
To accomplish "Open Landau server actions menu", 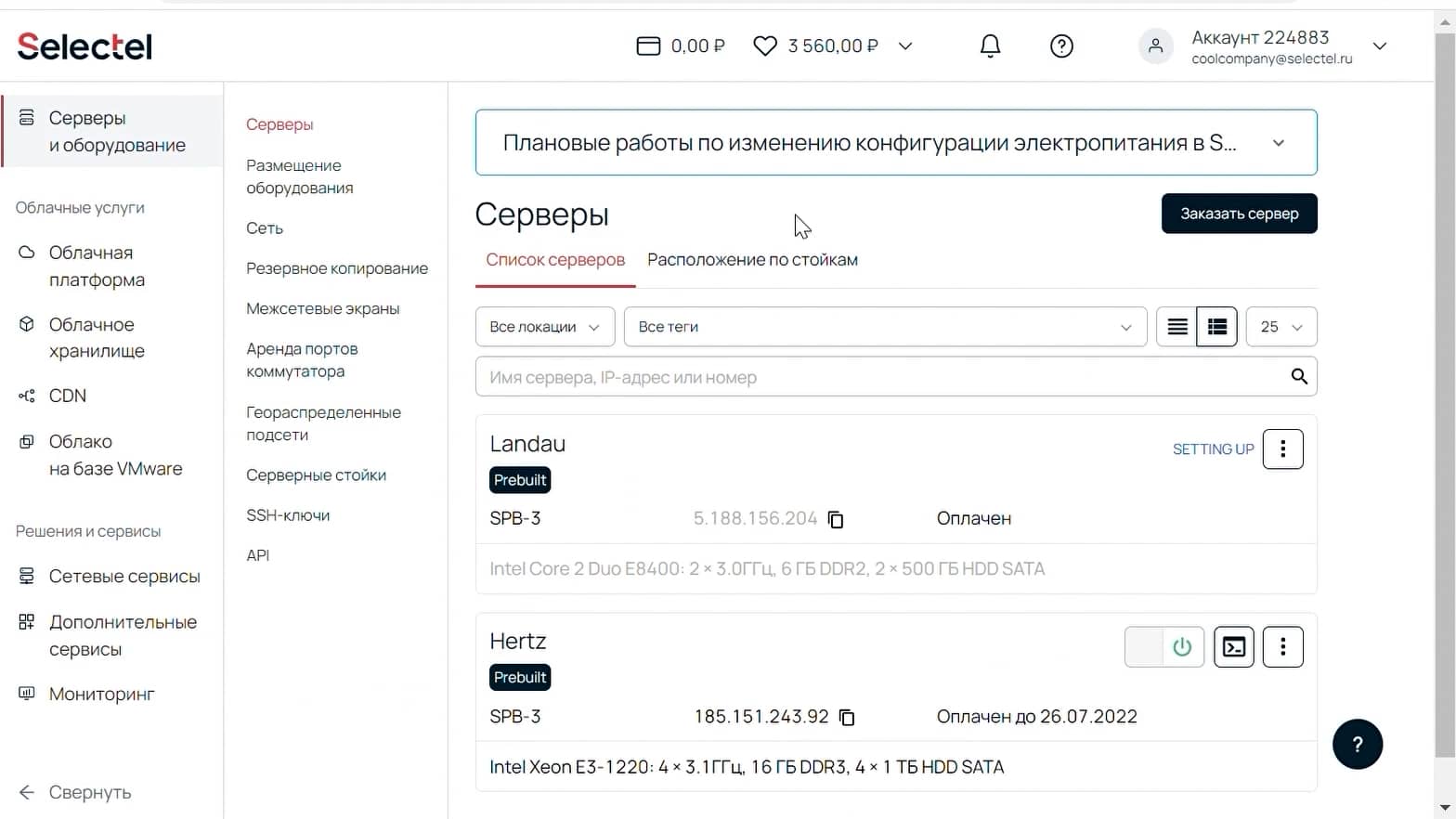I will [1283, 449].
